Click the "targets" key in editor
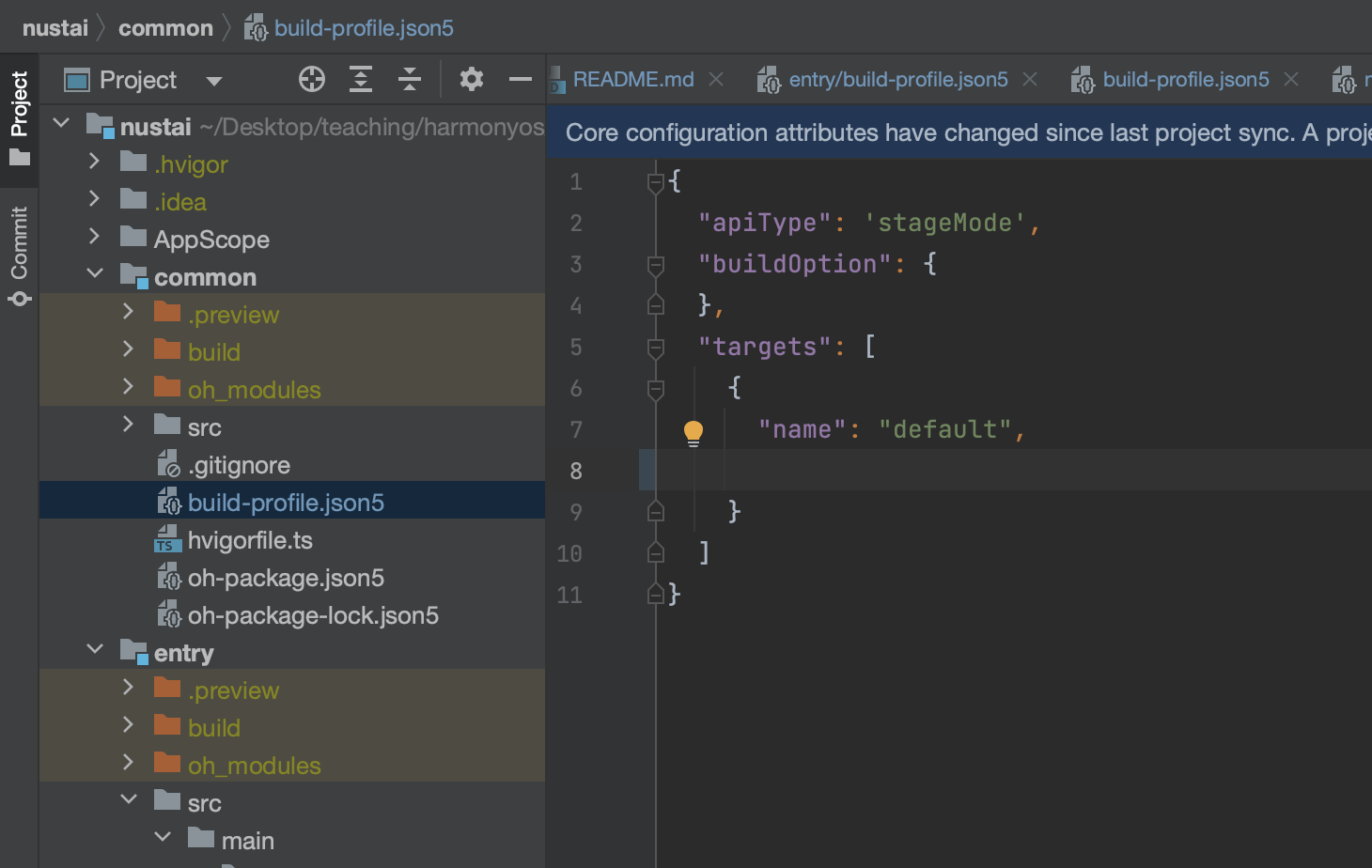Image resolution: width=1372 pixels, height=868 pixels. [x=764, y=347]
